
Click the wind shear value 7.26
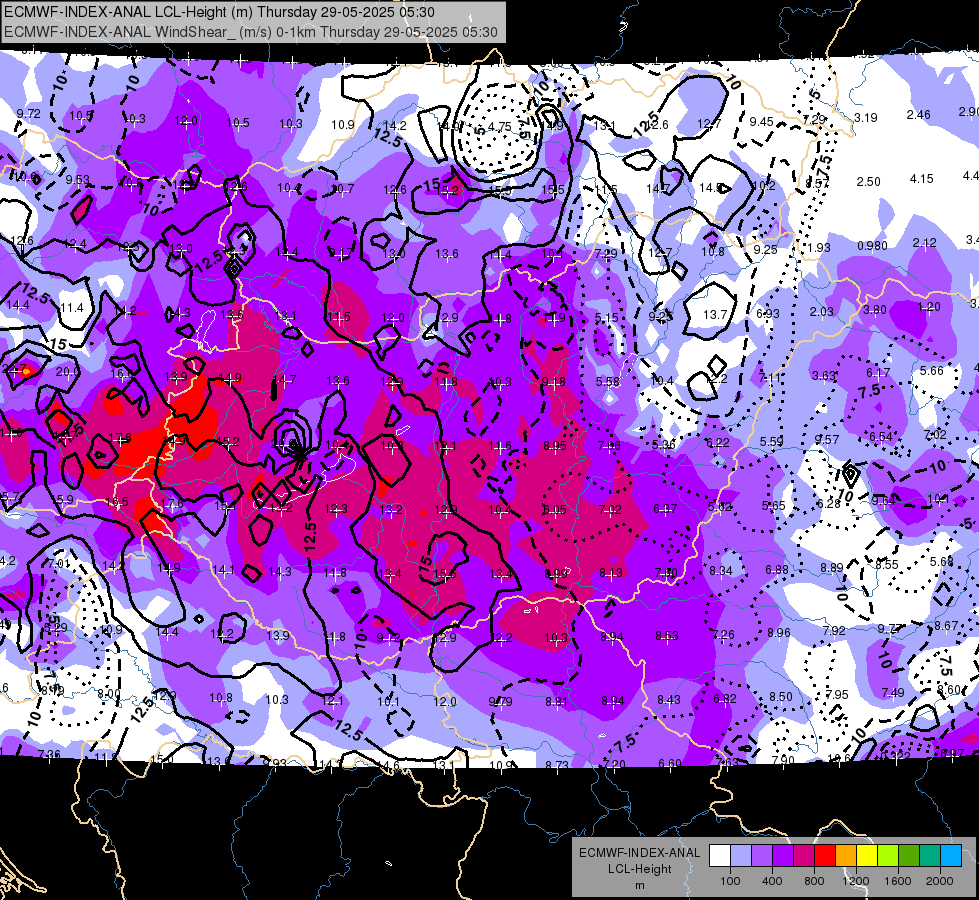[724, 635]
